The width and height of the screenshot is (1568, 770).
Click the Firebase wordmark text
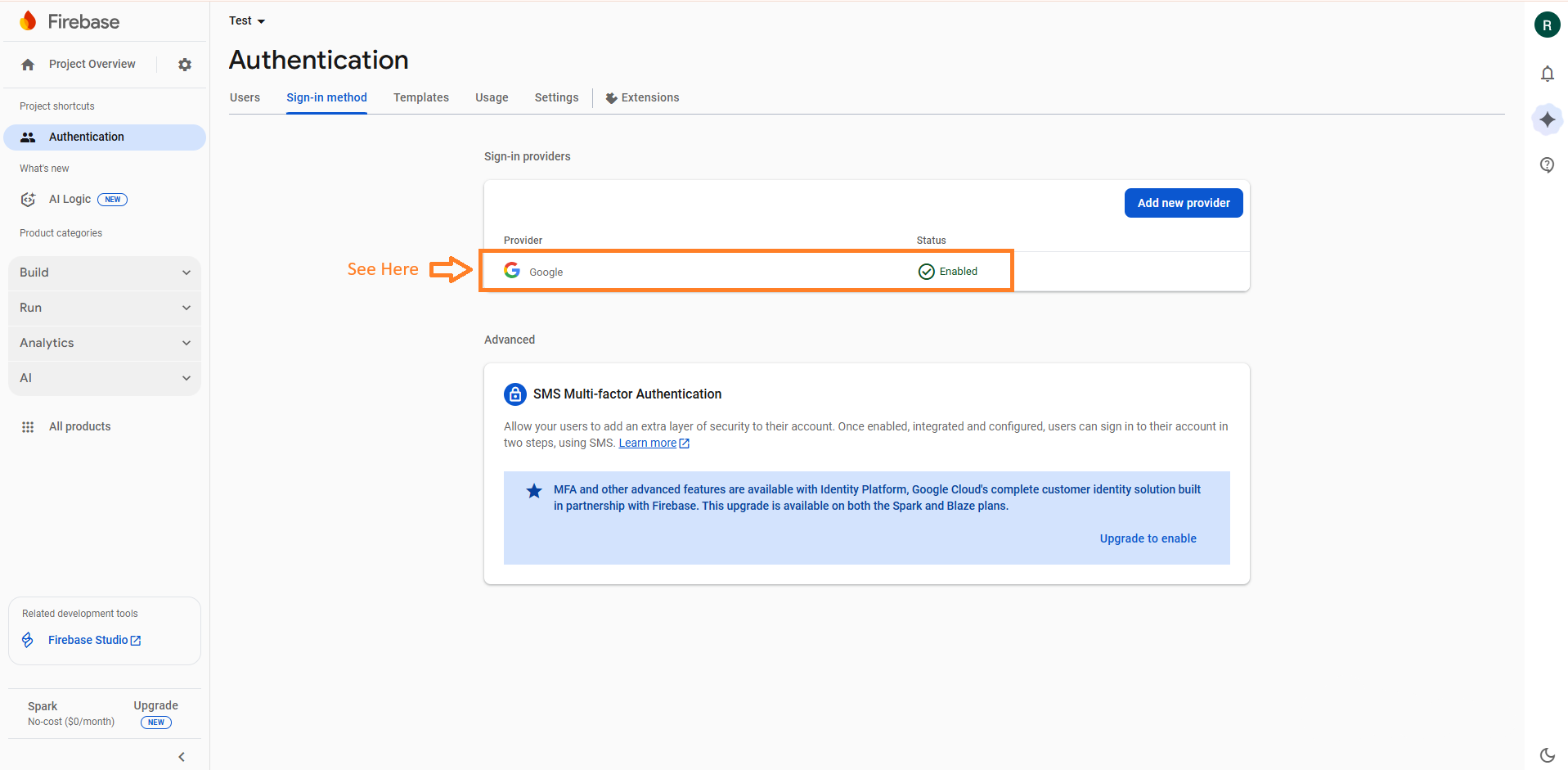click(83, 22)
